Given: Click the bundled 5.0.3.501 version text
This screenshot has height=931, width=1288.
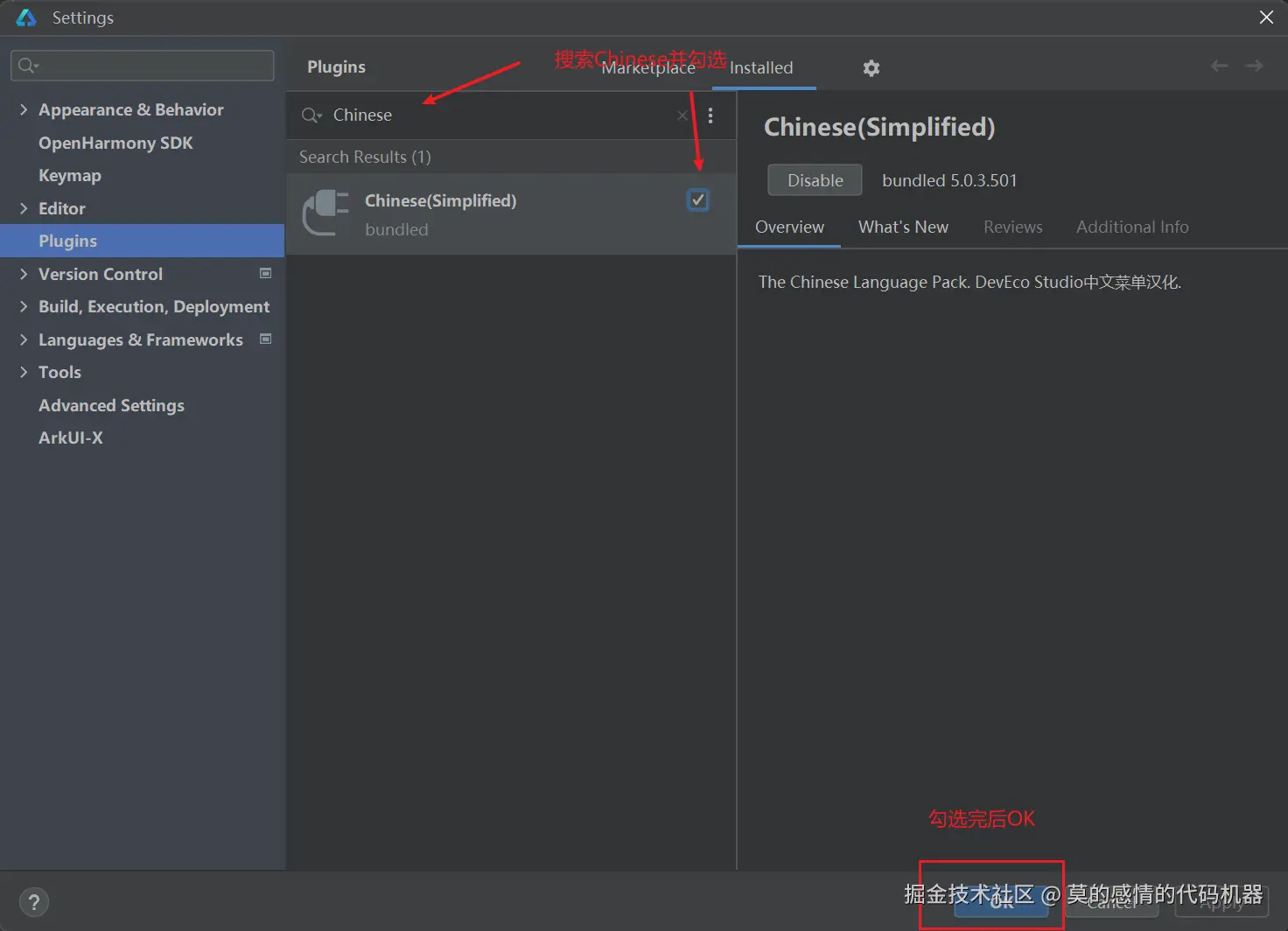Looking at the screenshot, I should click(x=949, y=180).
